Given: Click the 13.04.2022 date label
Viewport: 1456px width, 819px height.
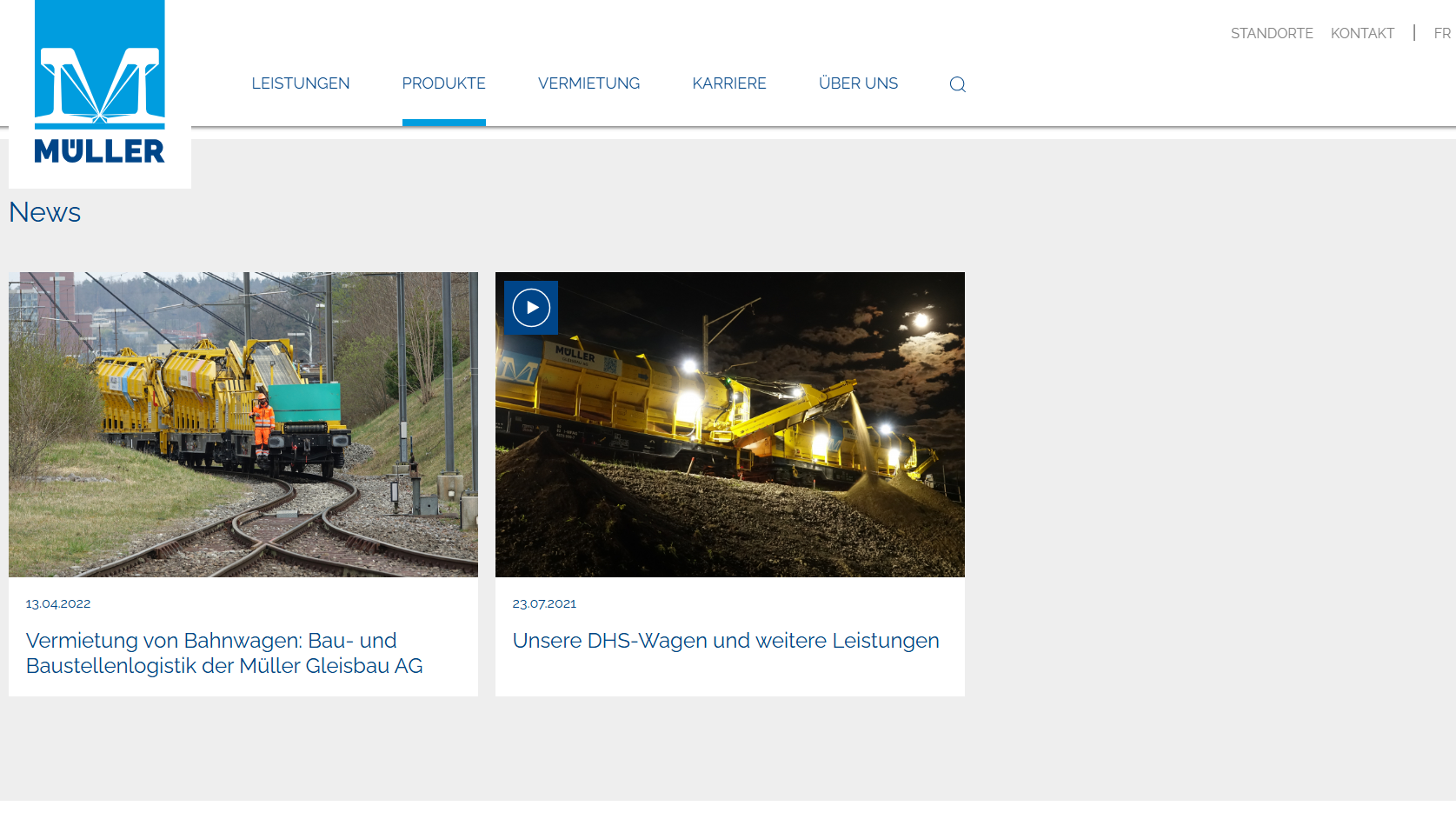Looking at the screenshot, I should 58,603.
